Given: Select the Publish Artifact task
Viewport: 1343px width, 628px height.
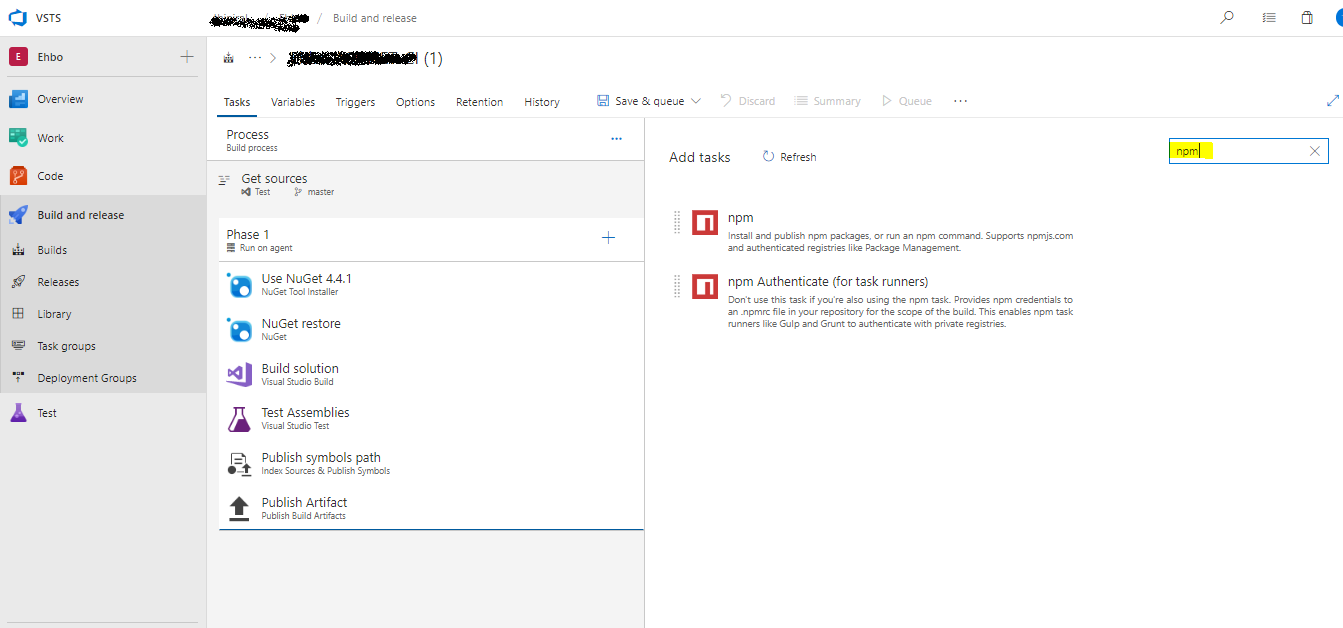Looking at the screenshot, I should pyautogui.click(x=431, y=508).
